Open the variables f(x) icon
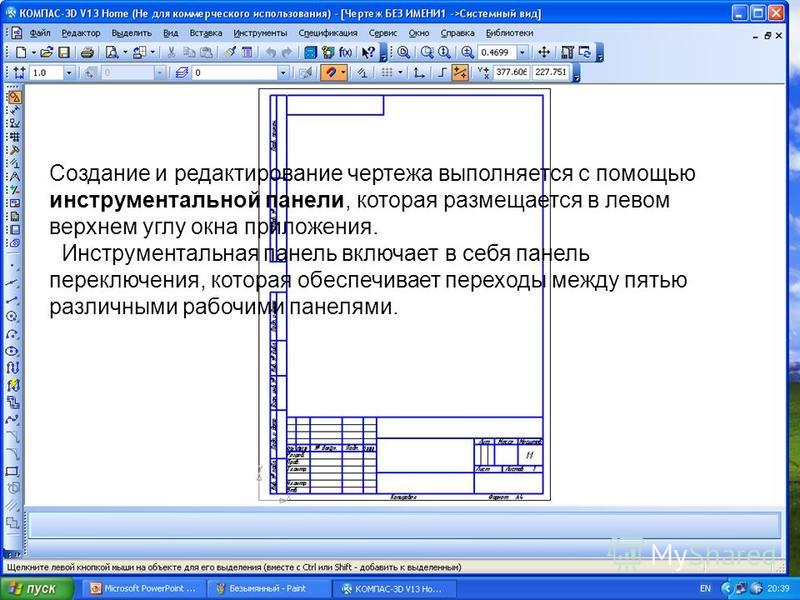Viewport: 800px width, 600px height. (x=345, y=52)
